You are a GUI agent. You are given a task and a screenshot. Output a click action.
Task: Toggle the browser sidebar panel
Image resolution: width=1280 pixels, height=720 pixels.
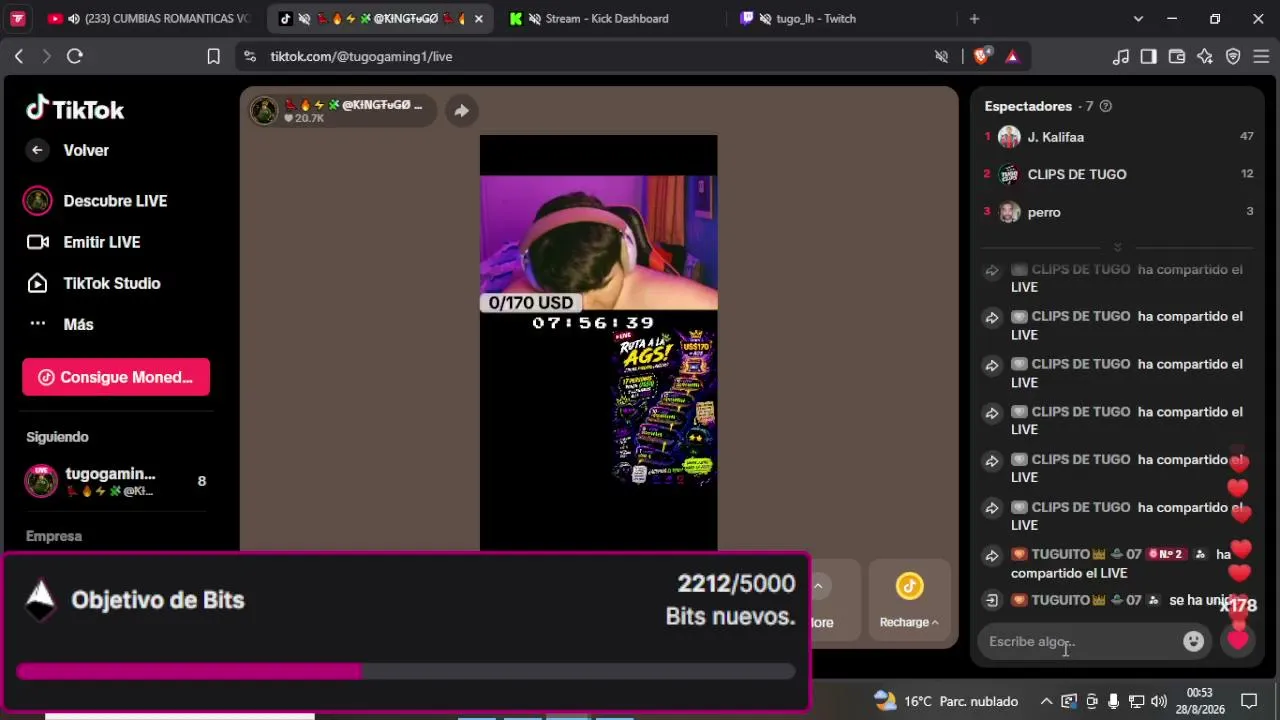point(1149,57)
